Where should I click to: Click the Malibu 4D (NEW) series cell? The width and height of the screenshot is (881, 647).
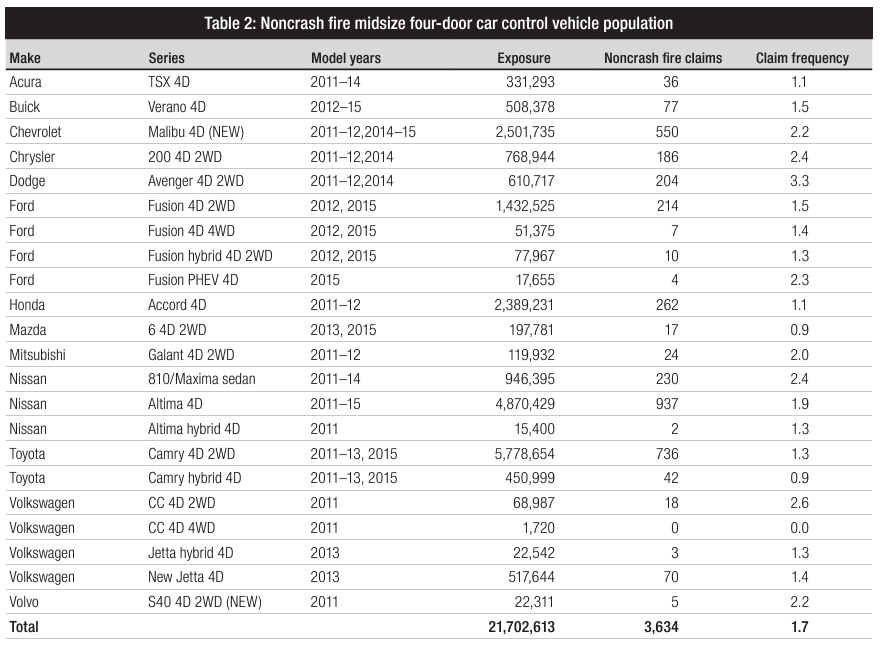pos(196,132)
